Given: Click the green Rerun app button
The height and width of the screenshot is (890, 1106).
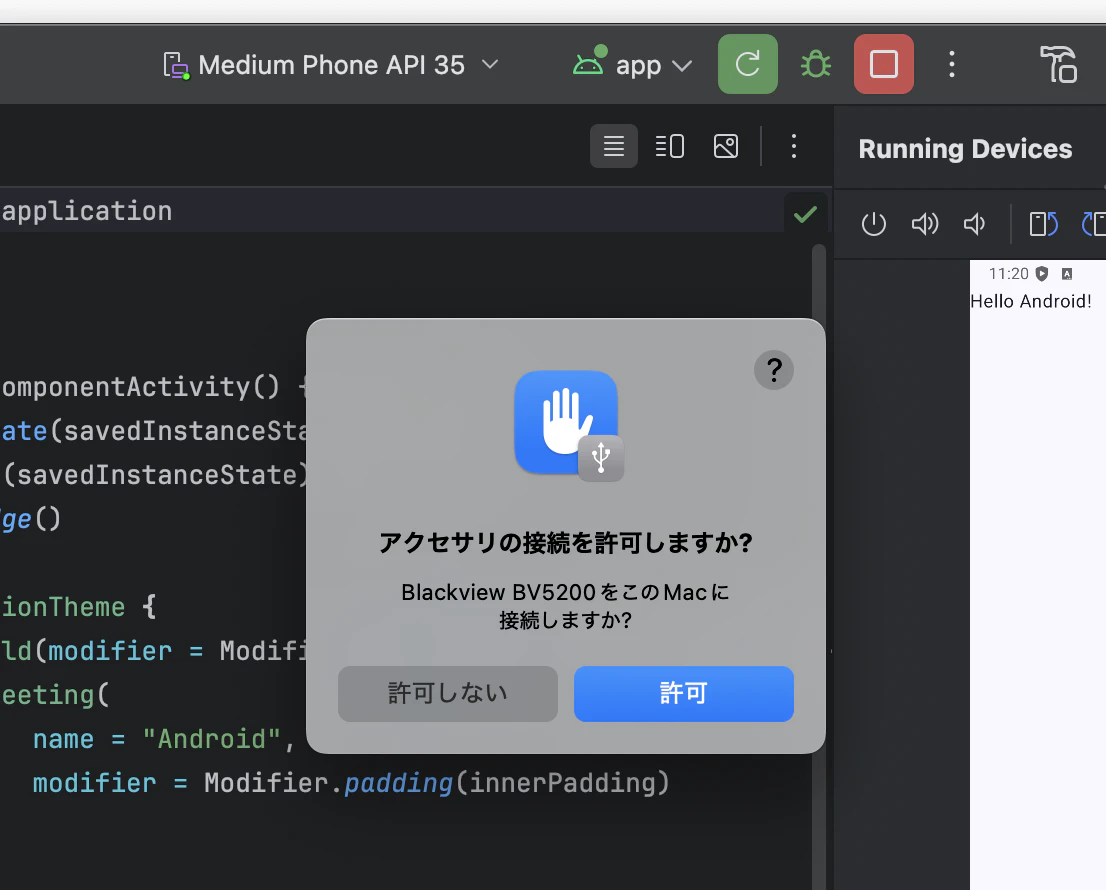Looking at the screenshot, I should pyautogui.click(x=748, y=64).
